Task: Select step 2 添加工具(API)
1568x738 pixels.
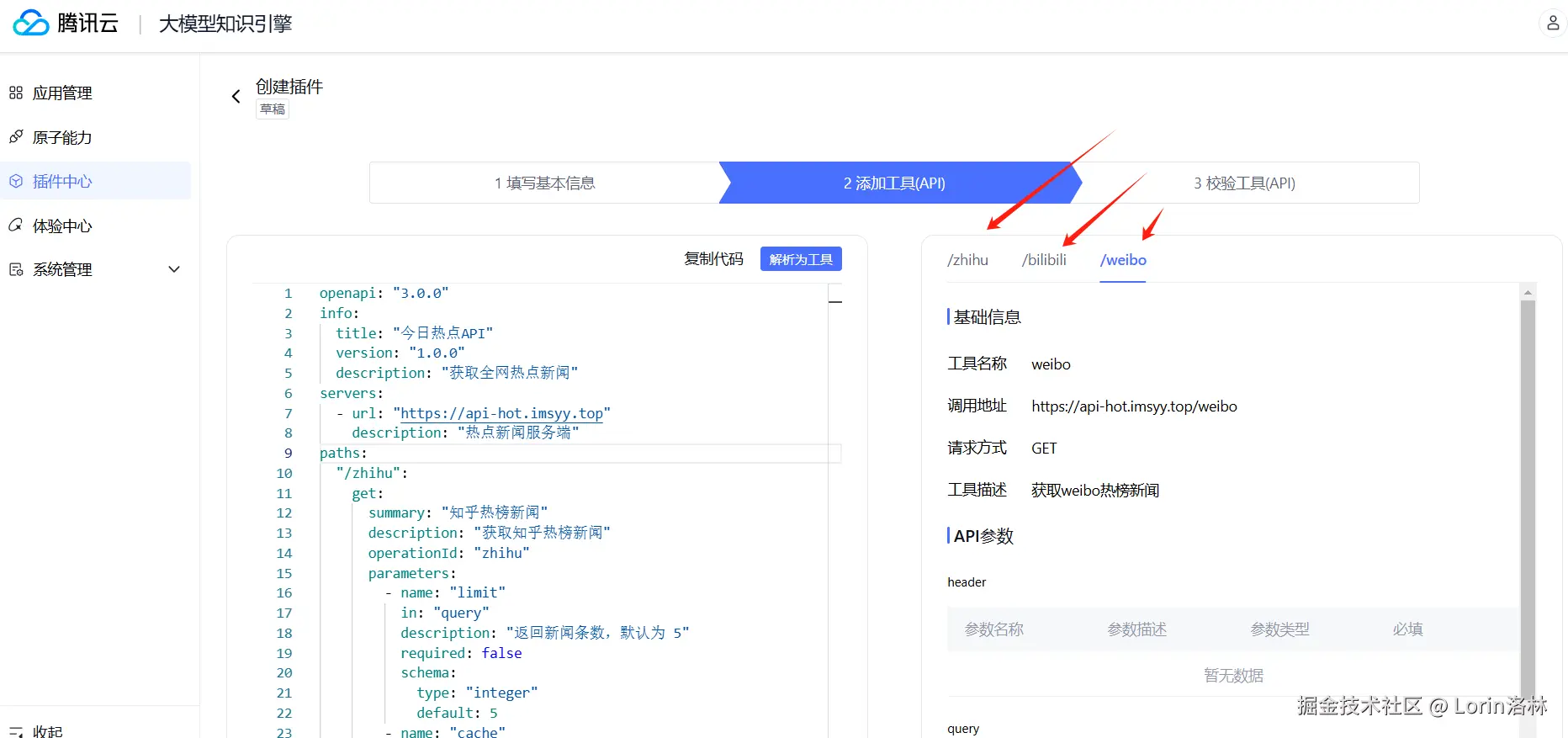Action: pyautogui.click(x=894, y=183)
